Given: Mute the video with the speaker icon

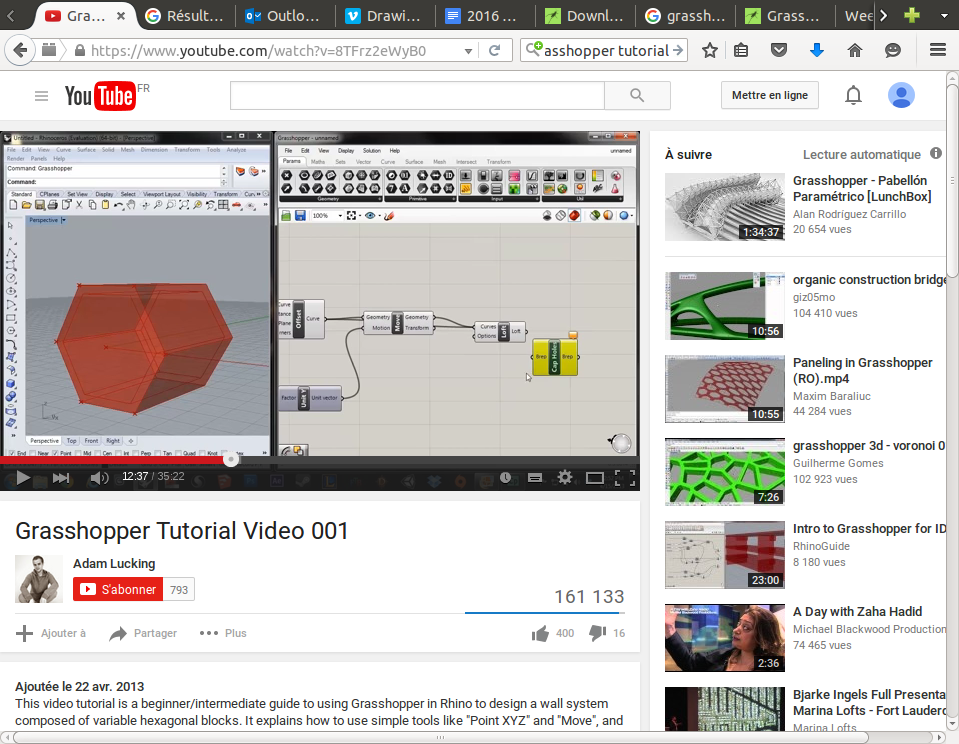Looking at the screenshot, I should [99, 478].
